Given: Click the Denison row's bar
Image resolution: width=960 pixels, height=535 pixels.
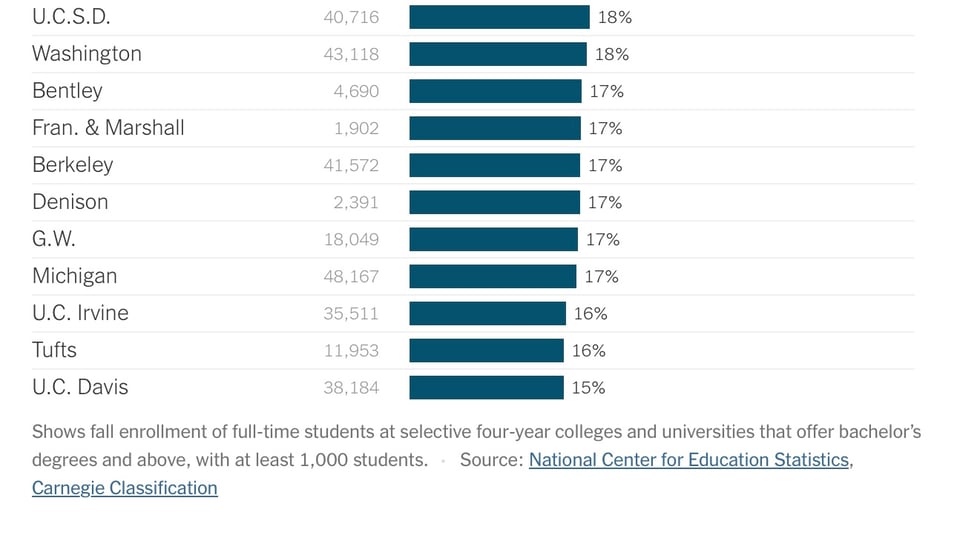Looking at the screenshot, I should point(494,202).
